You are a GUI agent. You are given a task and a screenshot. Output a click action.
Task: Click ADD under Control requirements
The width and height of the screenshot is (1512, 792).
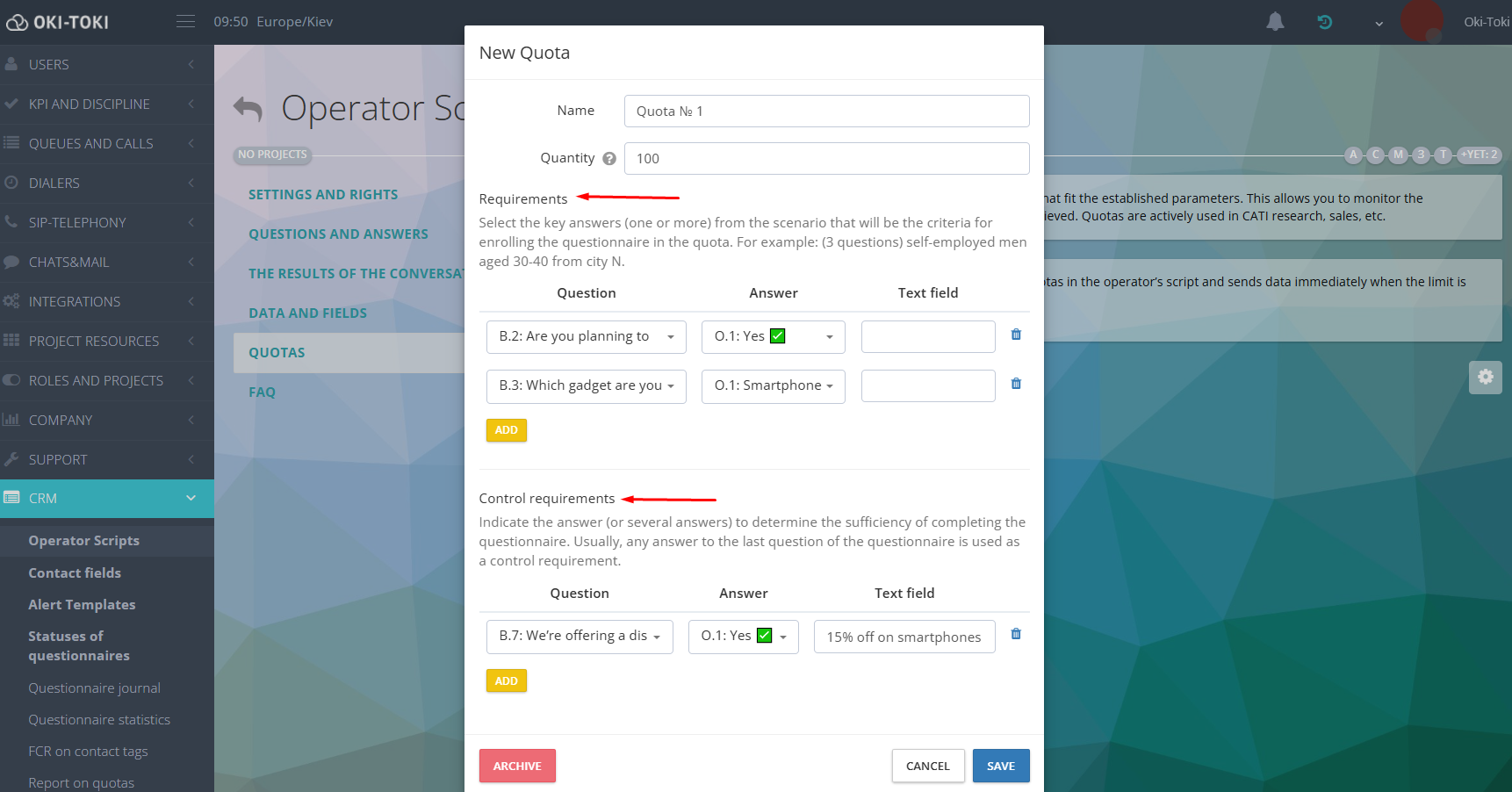506,681
